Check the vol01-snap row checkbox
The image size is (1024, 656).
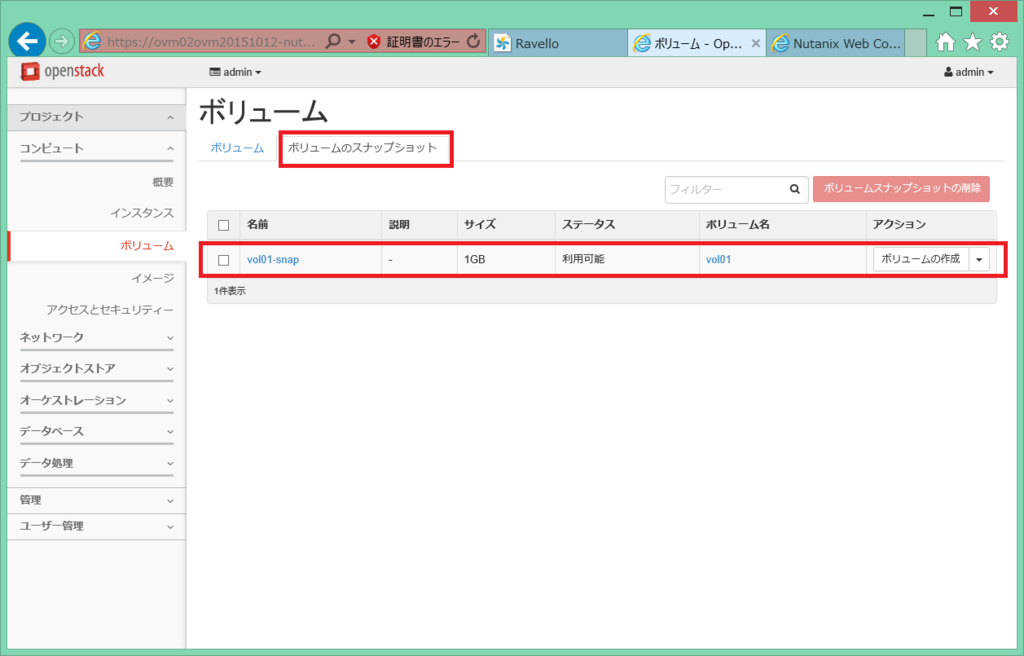(225, 259)
